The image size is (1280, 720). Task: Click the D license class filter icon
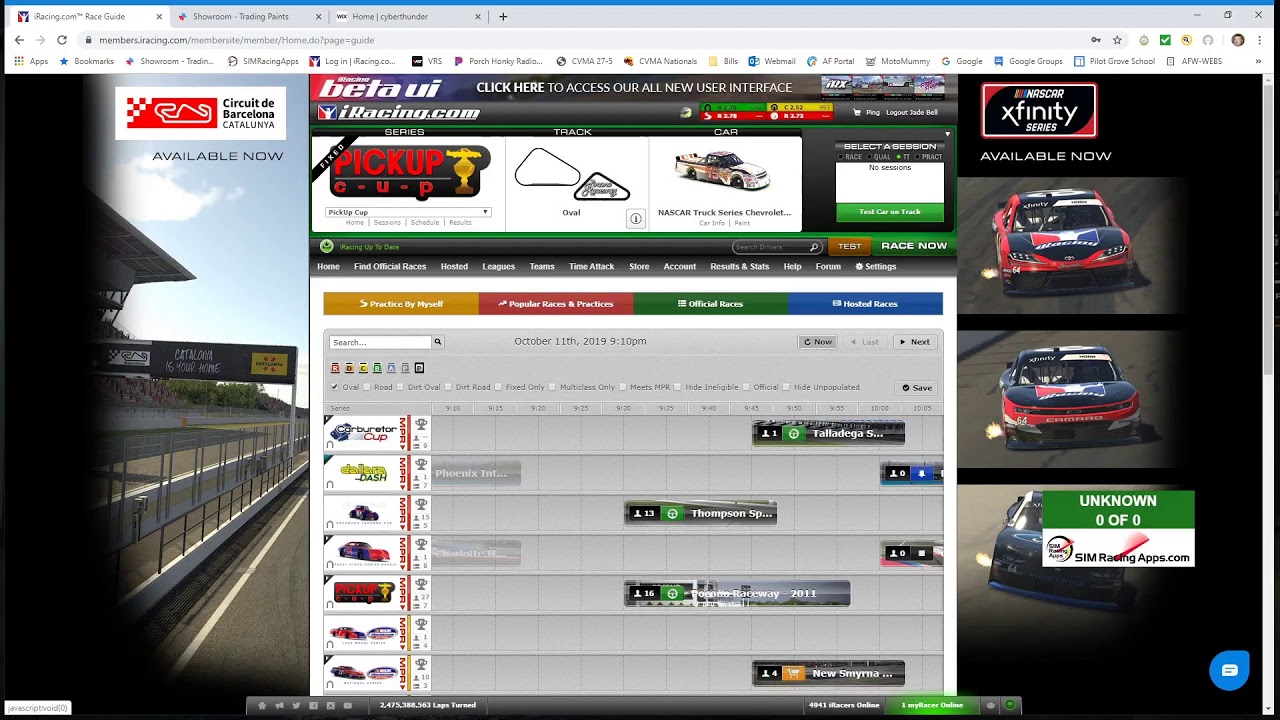[349, 368]
